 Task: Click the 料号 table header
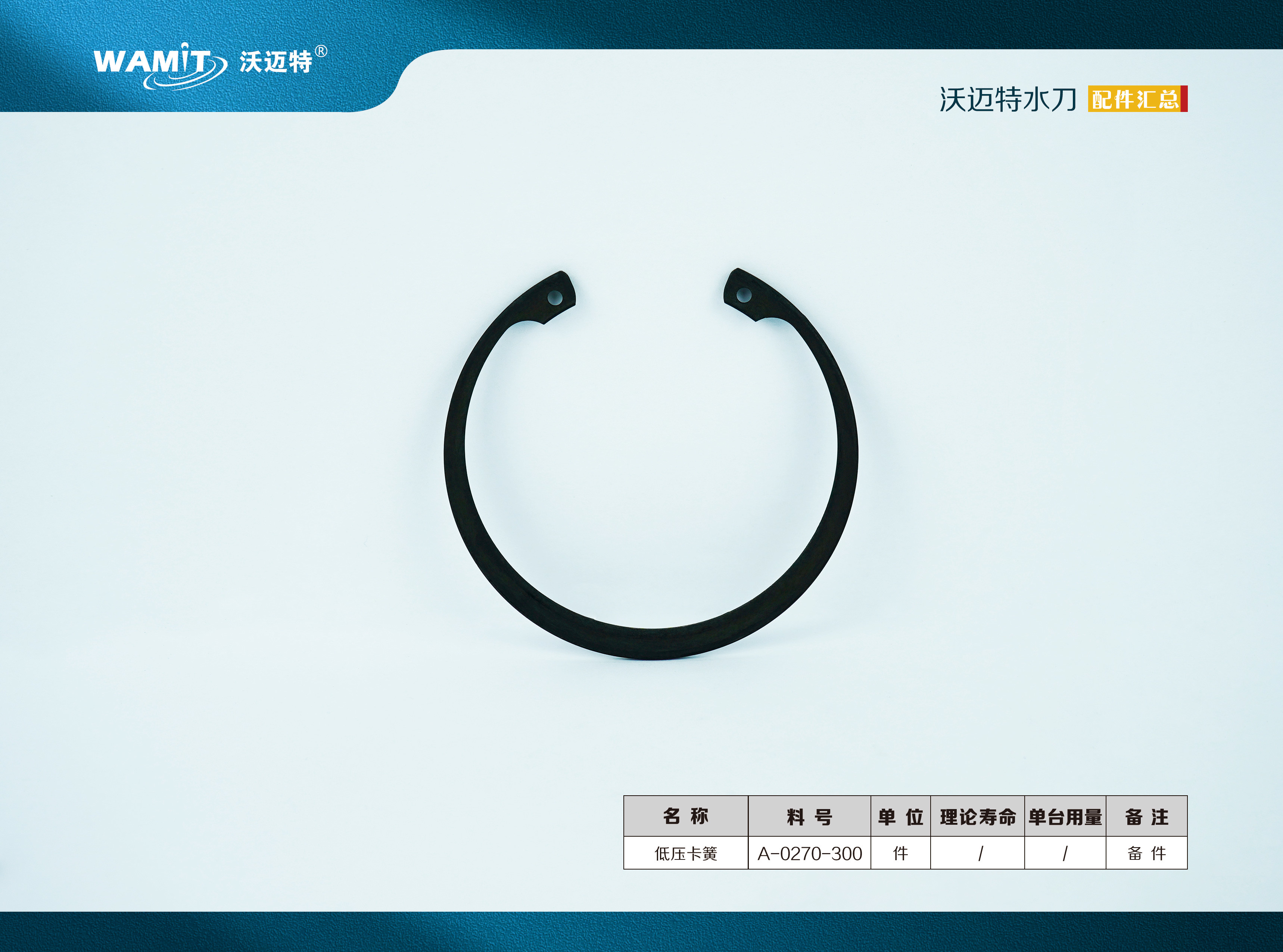[x=809, y=816]
